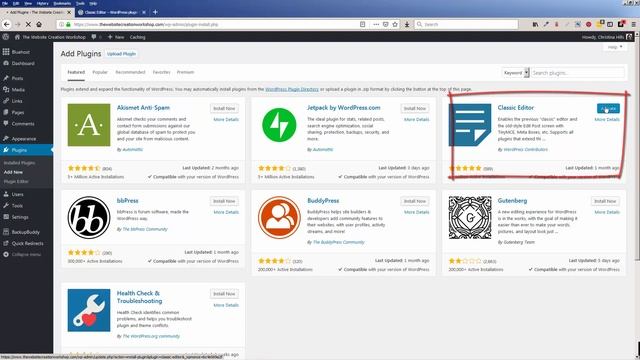Image resolution: width=640 pixels, height=360 pixels.
Task: Open the Firefox hamburger menu
Action: [633, 24]
